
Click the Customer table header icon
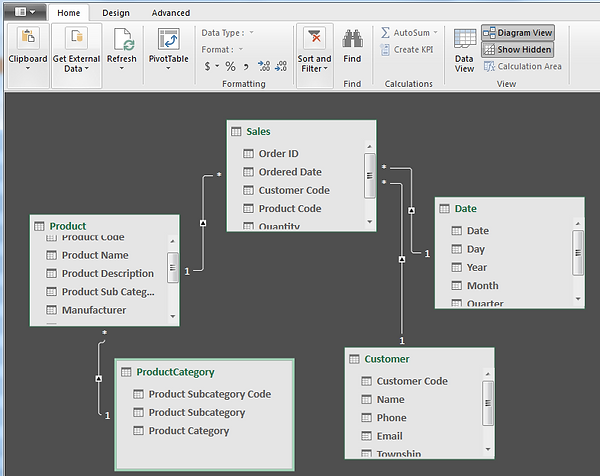coord(354,359)
